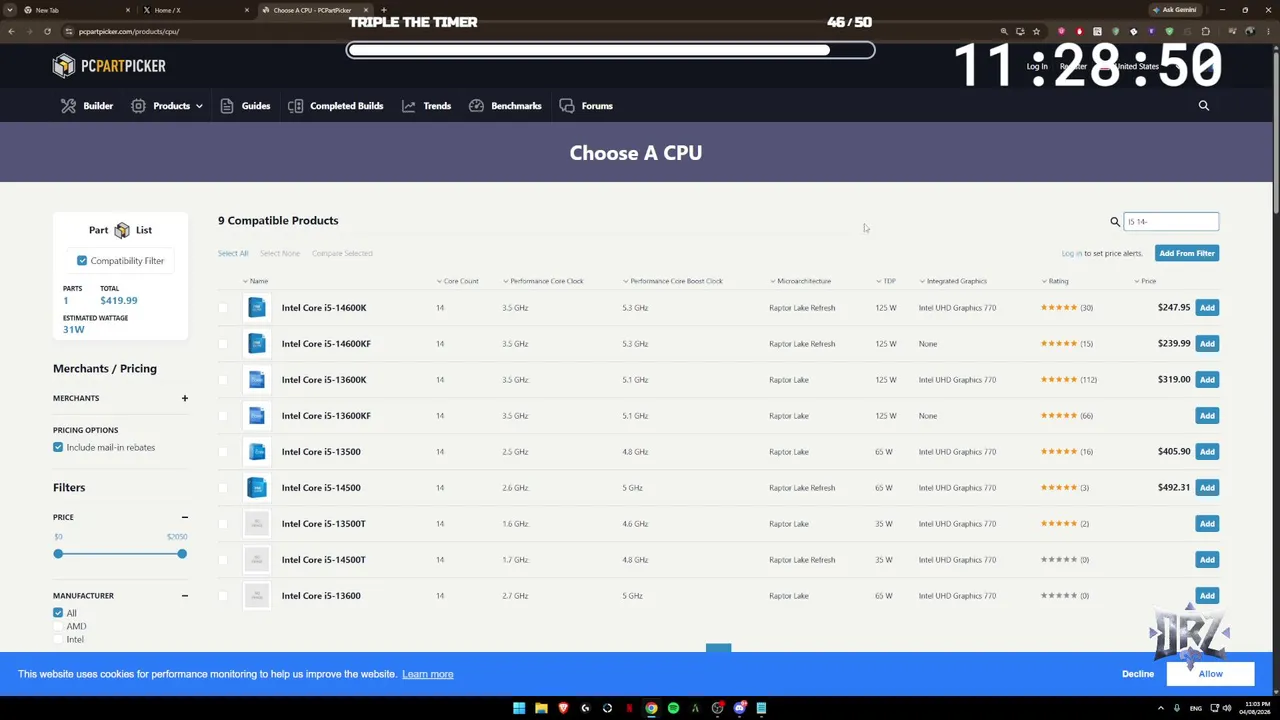The image size is (1280, 720).
Task: Open the Trends menu item
Action: coord(426,106)
